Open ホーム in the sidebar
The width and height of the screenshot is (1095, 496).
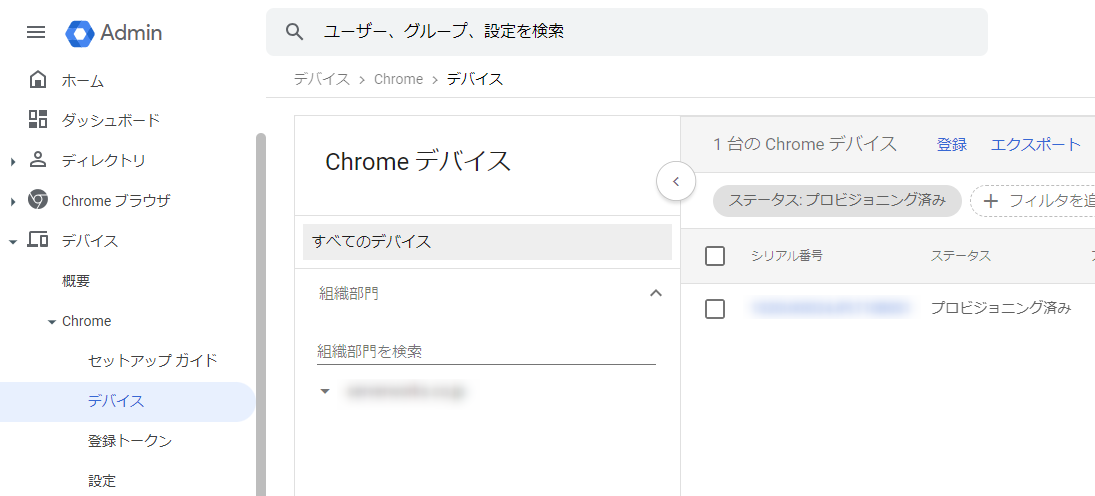(x=82, y=81)
